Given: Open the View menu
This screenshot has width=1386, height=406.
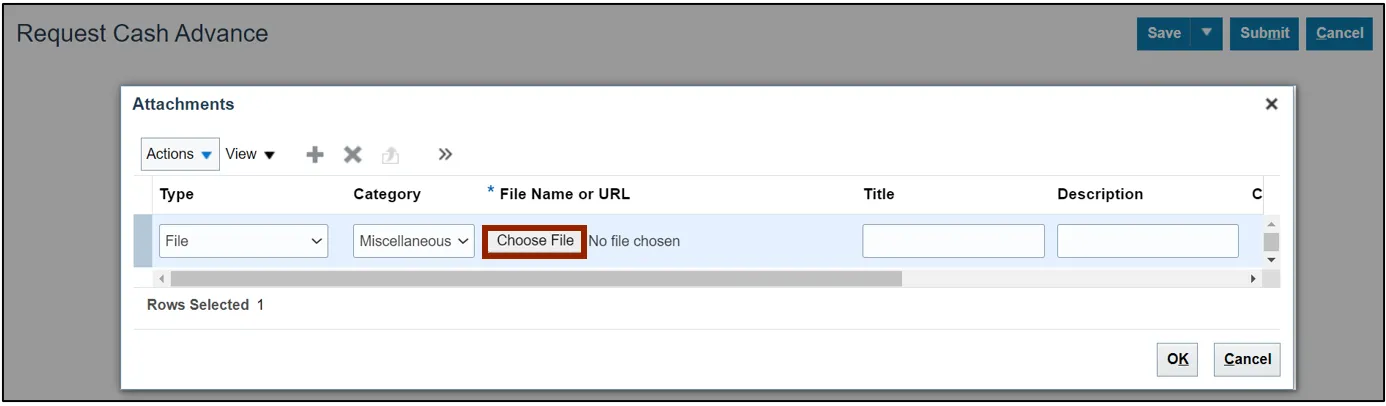Looking at the screenshot, I should click(x=249, y=154).
